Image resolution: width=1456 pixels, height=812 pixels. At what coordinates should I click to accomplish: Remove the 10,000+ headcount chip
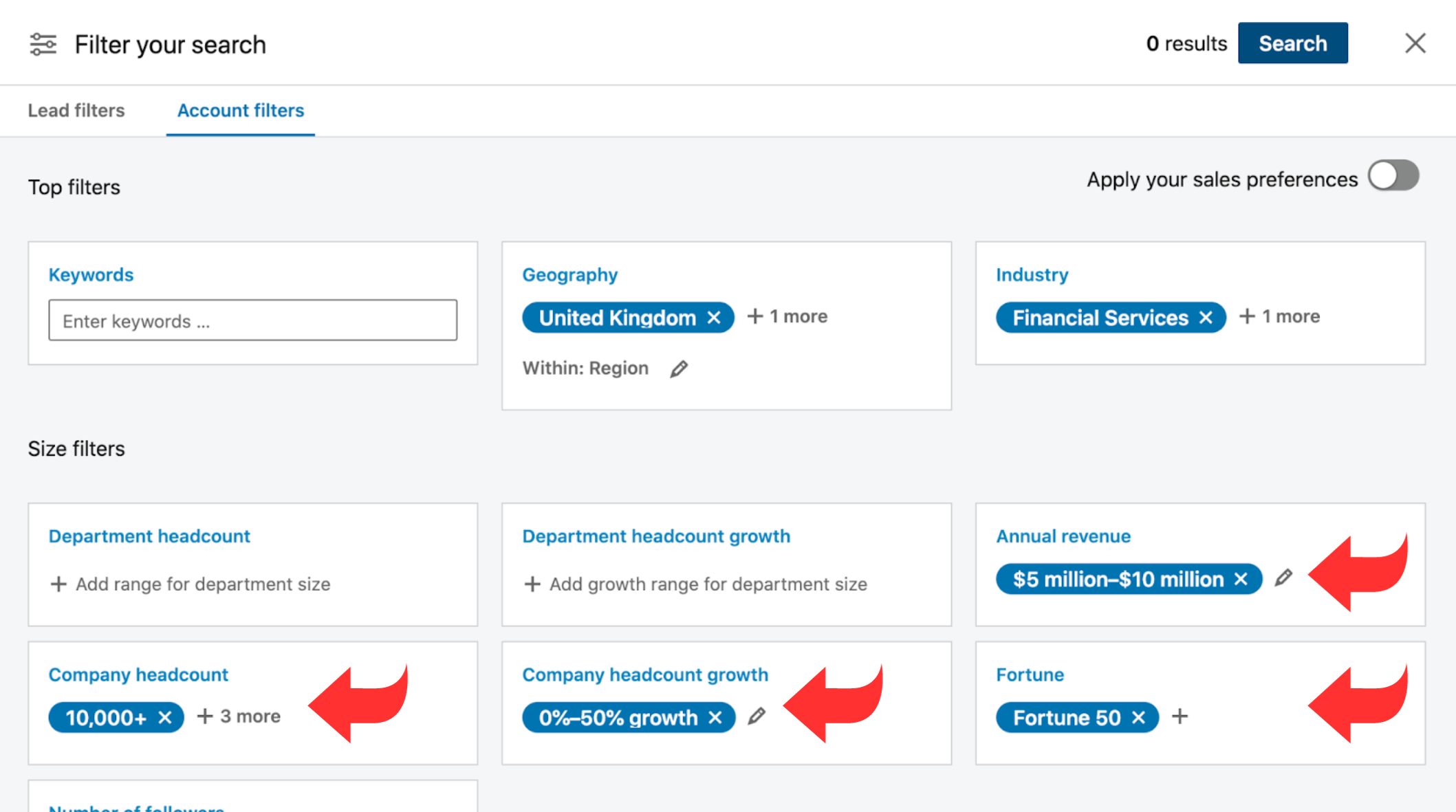tap(165, 718)
